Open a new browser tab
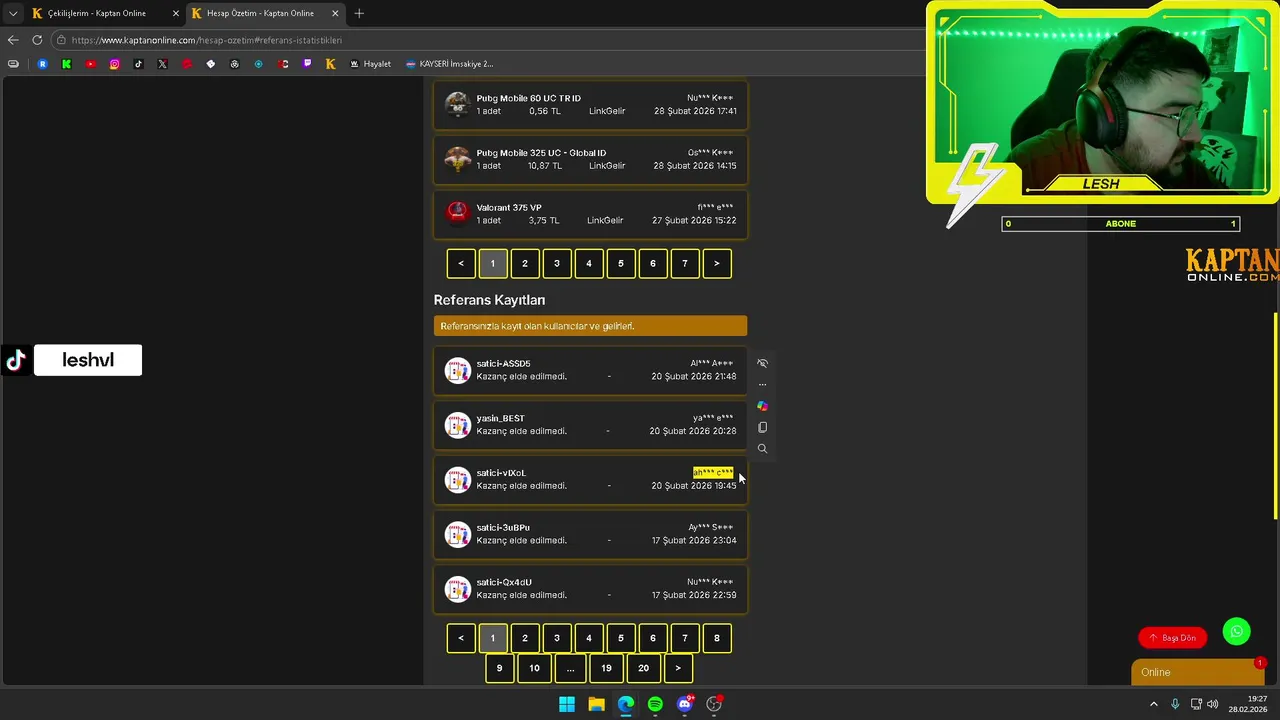 coord(359,13)
